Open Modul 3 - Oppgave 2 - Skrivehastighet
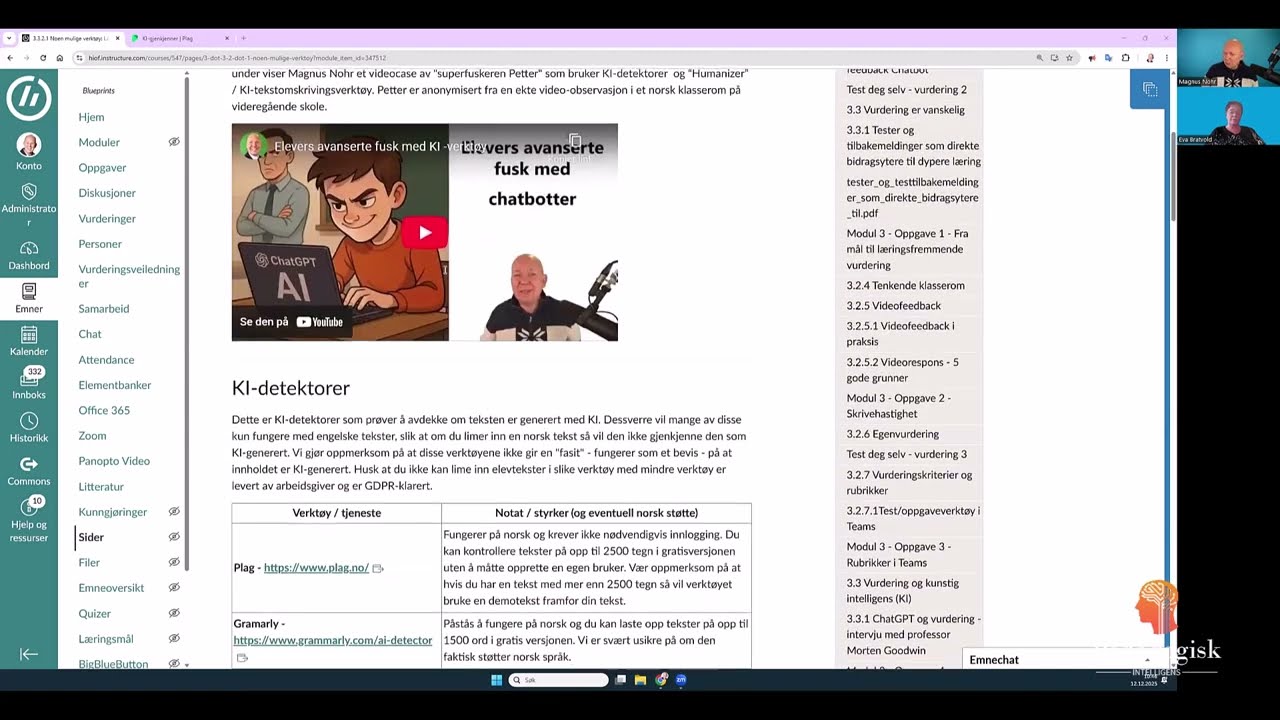The image size is (1280, 720). coord(898,406)
